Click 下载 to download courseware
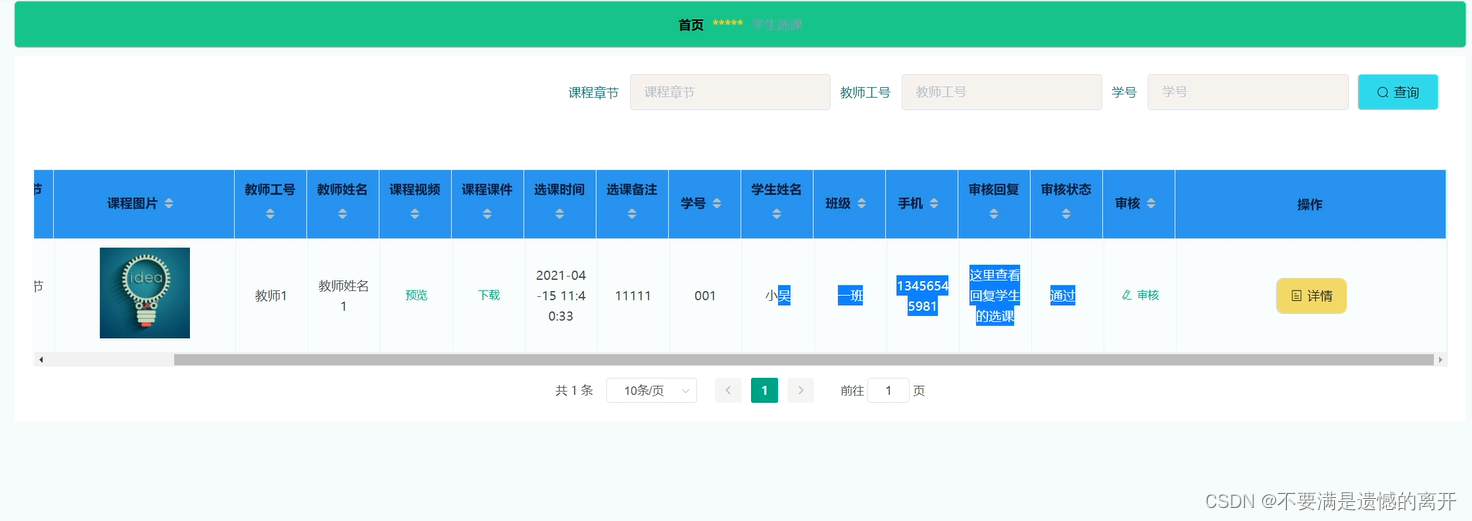 488,295
